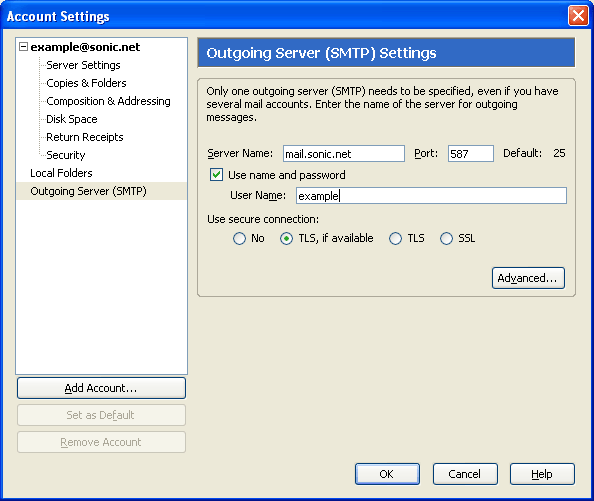This screenshot has width=594, height=501.
Task: Click the Remove Account button
Action: [101, 442]
